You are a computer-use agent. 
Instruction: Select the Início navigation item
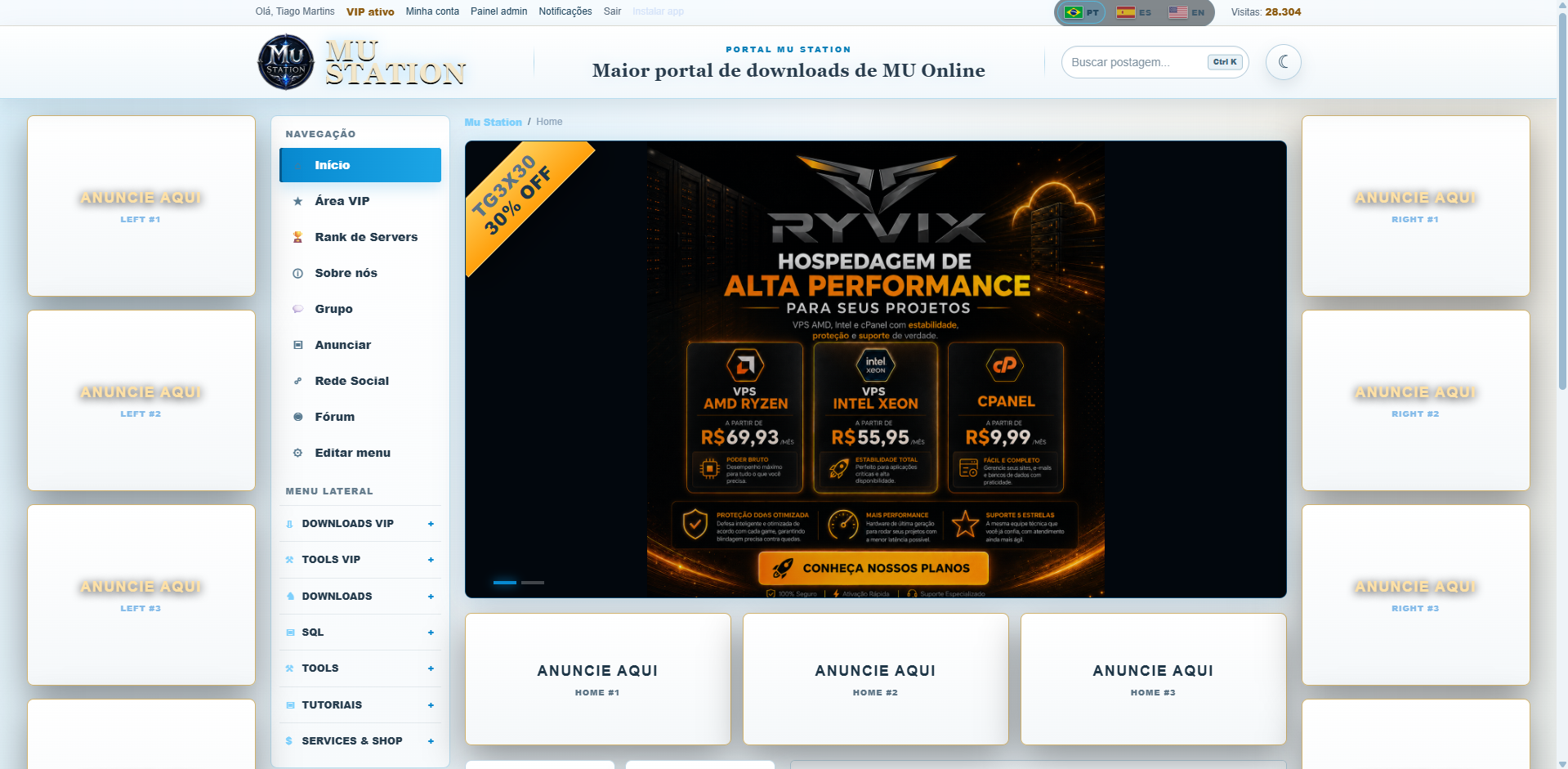(360, 165)
